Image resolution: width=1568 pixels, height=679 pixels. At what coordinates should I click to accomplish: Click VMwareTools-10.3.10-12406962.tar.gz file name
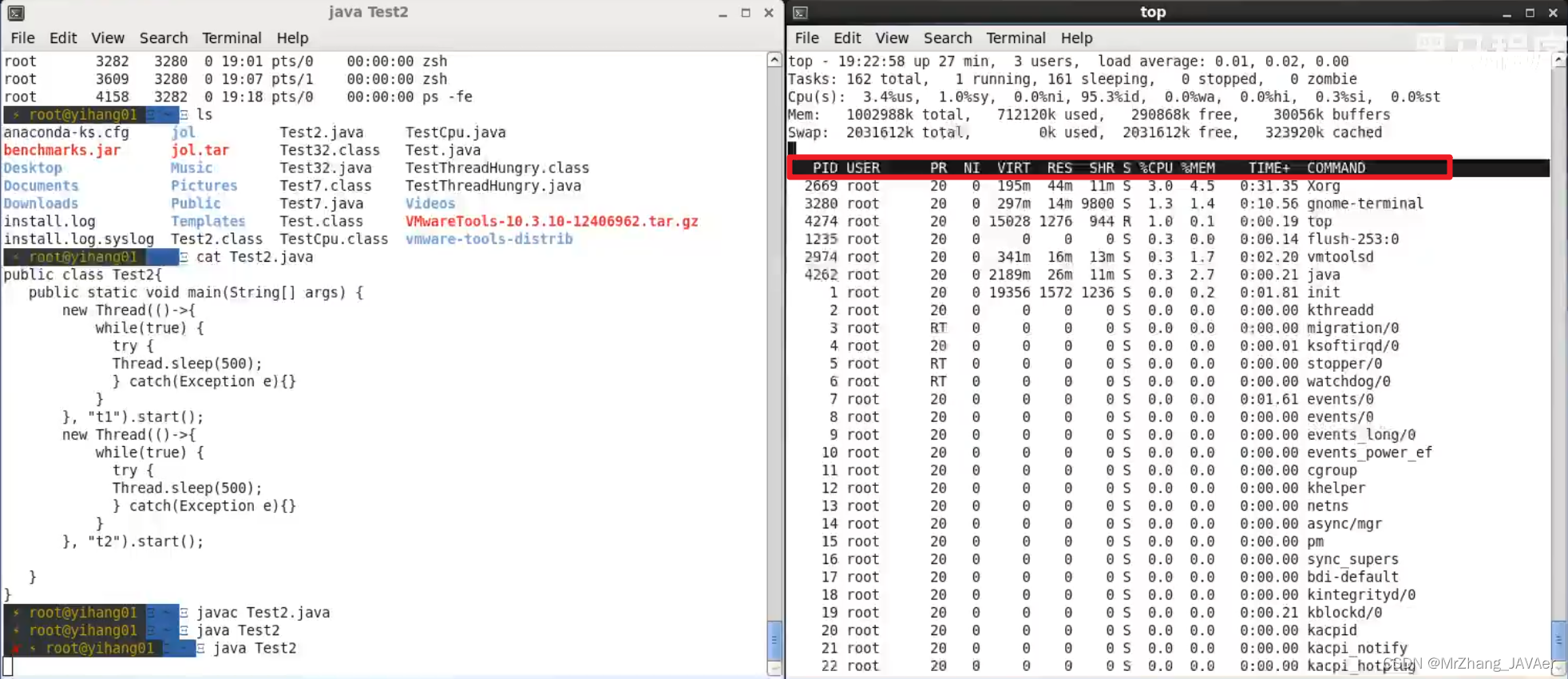coord(552,221)
